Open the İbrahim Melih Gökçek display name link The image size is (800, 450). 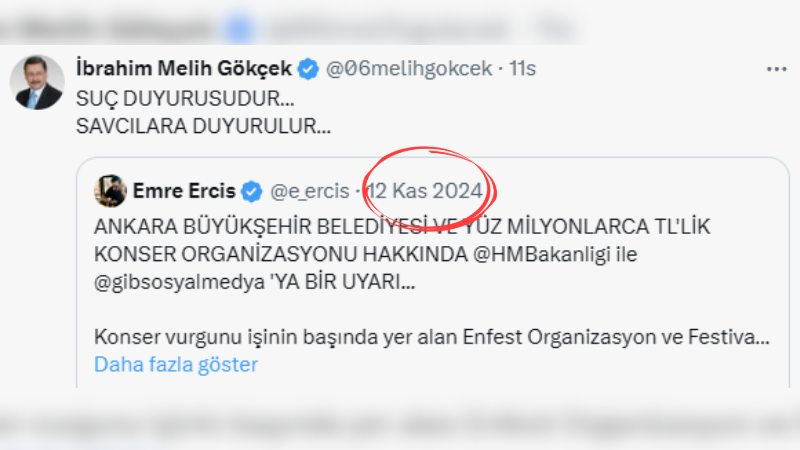pyautogui.click(x=184, y=69)
